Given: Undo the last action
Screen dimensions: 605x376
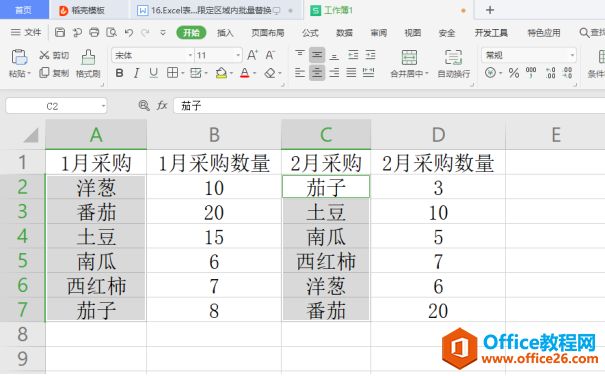Looking at the screenshot, I should [129, 33].
